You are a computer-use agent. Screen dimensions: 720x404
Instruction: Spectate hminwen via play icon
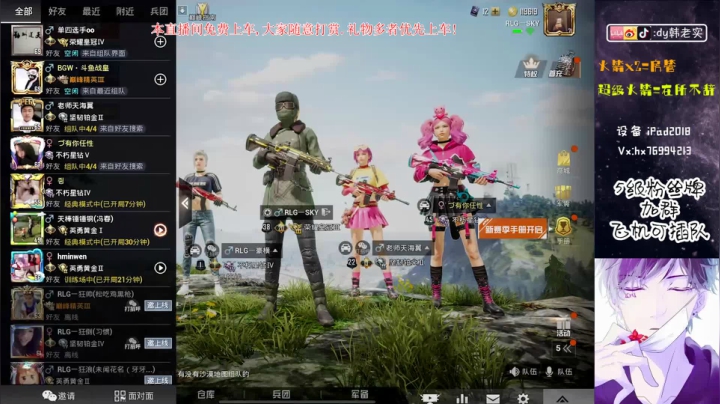(x=160, y=268)
